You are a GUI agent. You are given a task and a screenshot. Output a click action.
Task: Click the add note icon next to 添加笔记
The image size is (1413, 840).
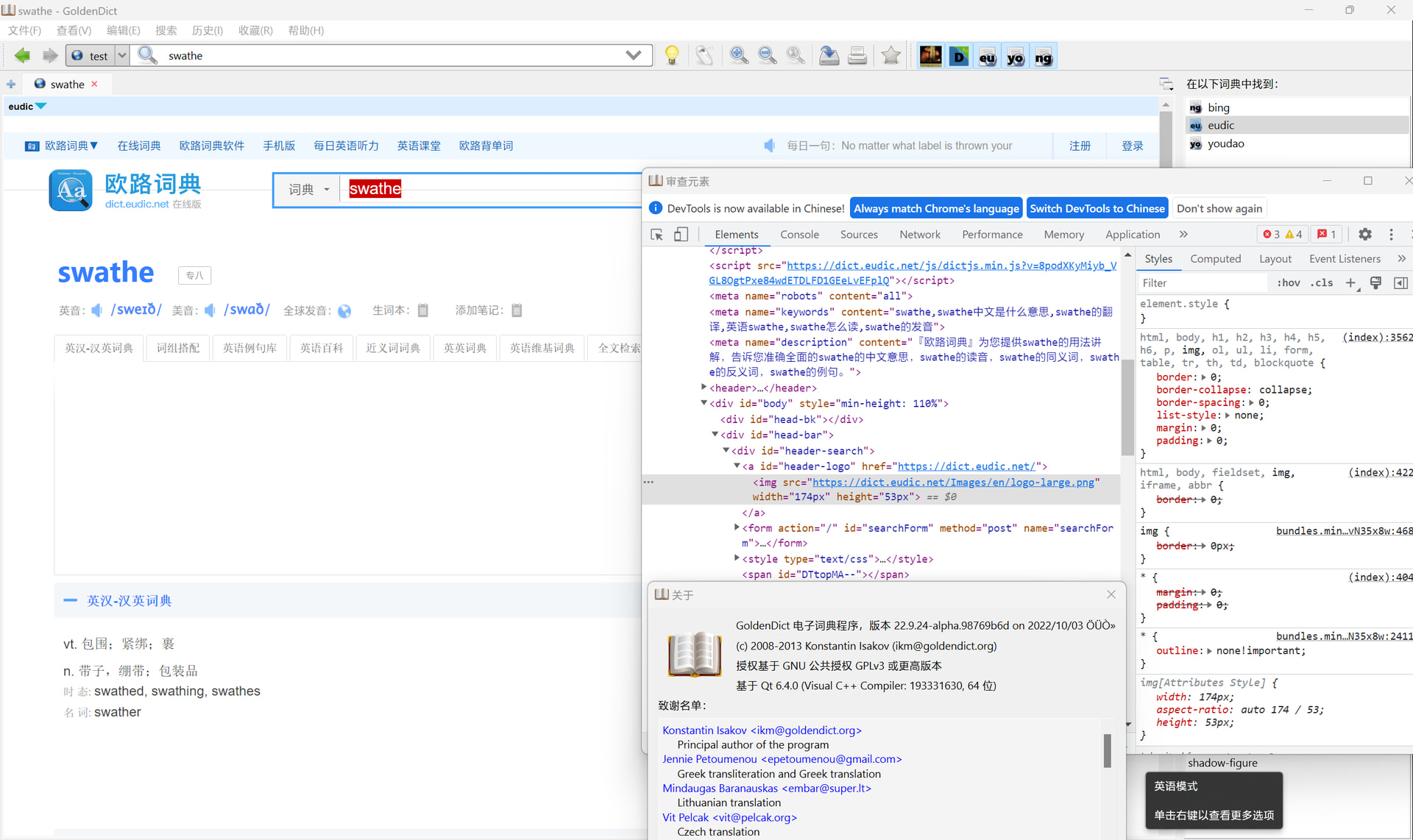tap(517, 310)
